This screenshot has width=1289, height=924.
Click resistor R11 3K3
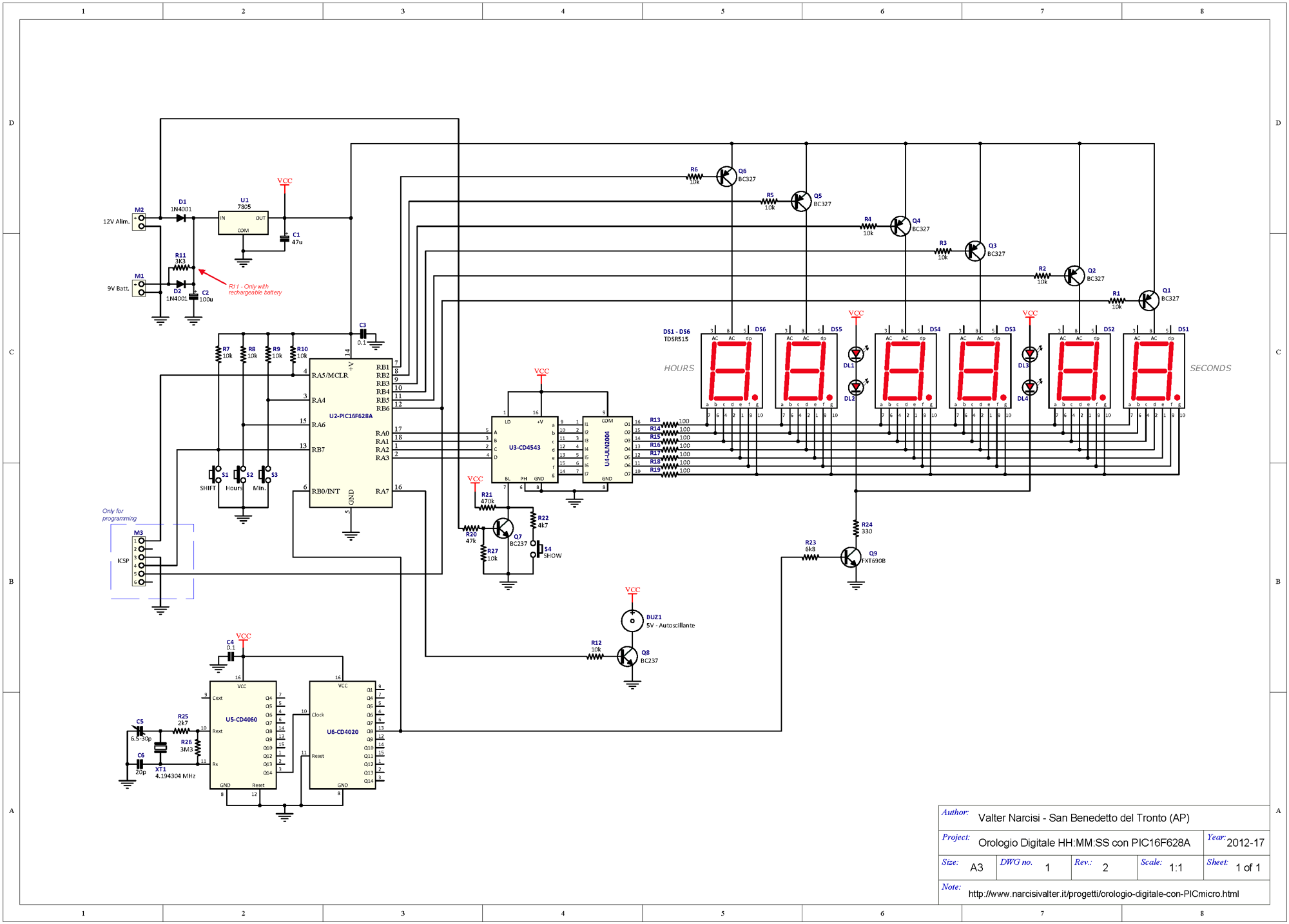tap(181, 267)
